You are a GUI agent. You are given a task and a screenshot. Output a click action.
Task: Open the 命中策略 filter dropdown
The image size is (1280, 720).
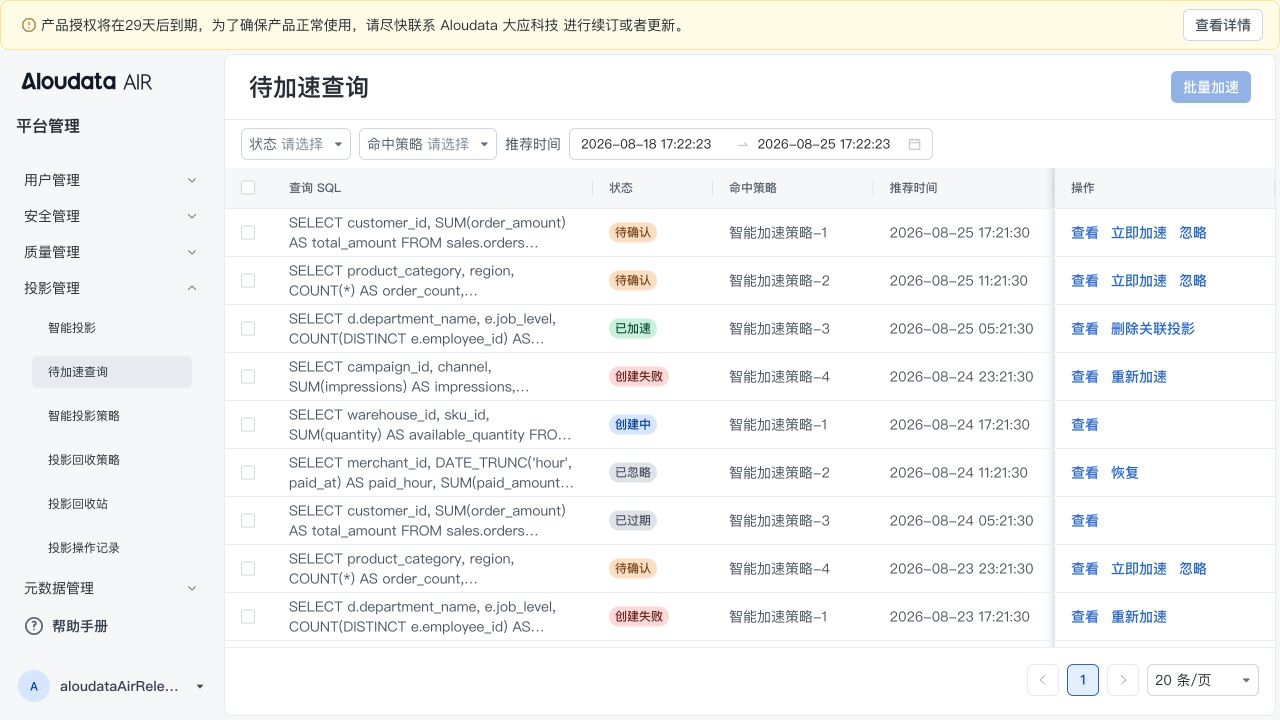(x=428, y=144)
